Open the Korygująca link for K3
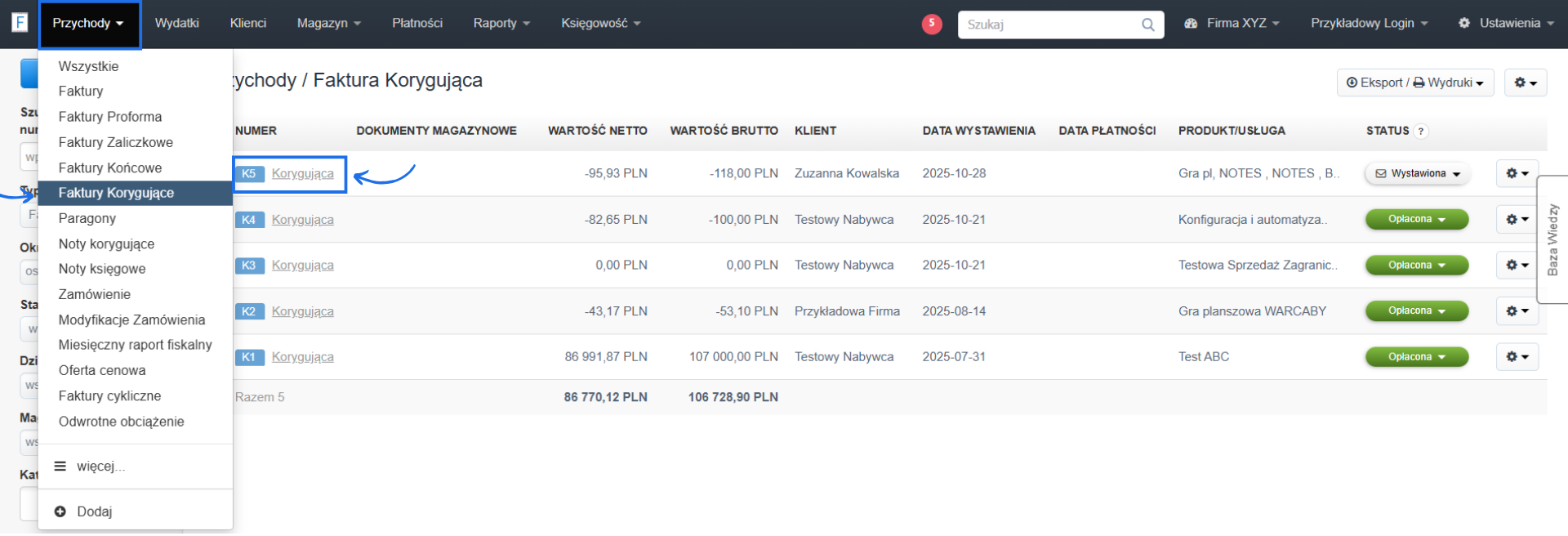The width and height of the screenshot is (1568, 536). 302,266
